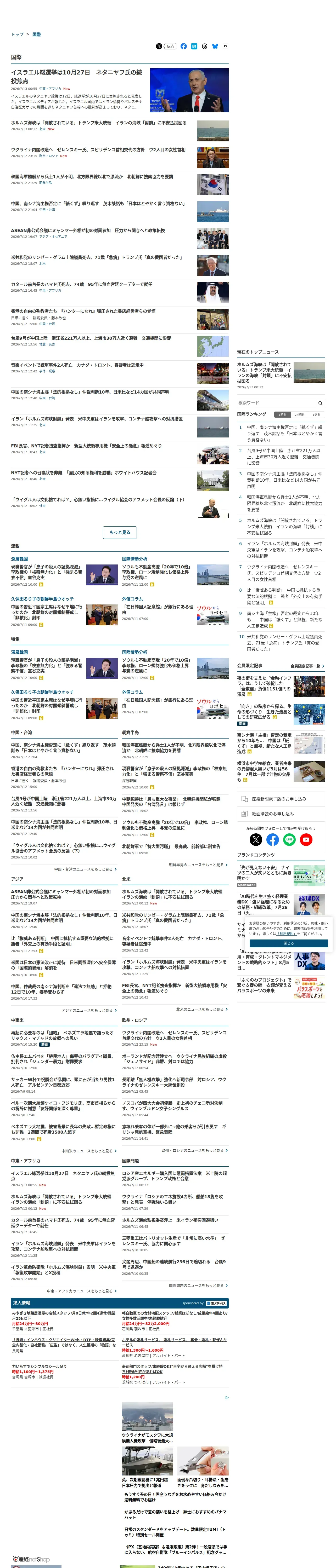Focus the 検索ワード search field
Viewport: 336px width, 1568px height.
(277, 403)
